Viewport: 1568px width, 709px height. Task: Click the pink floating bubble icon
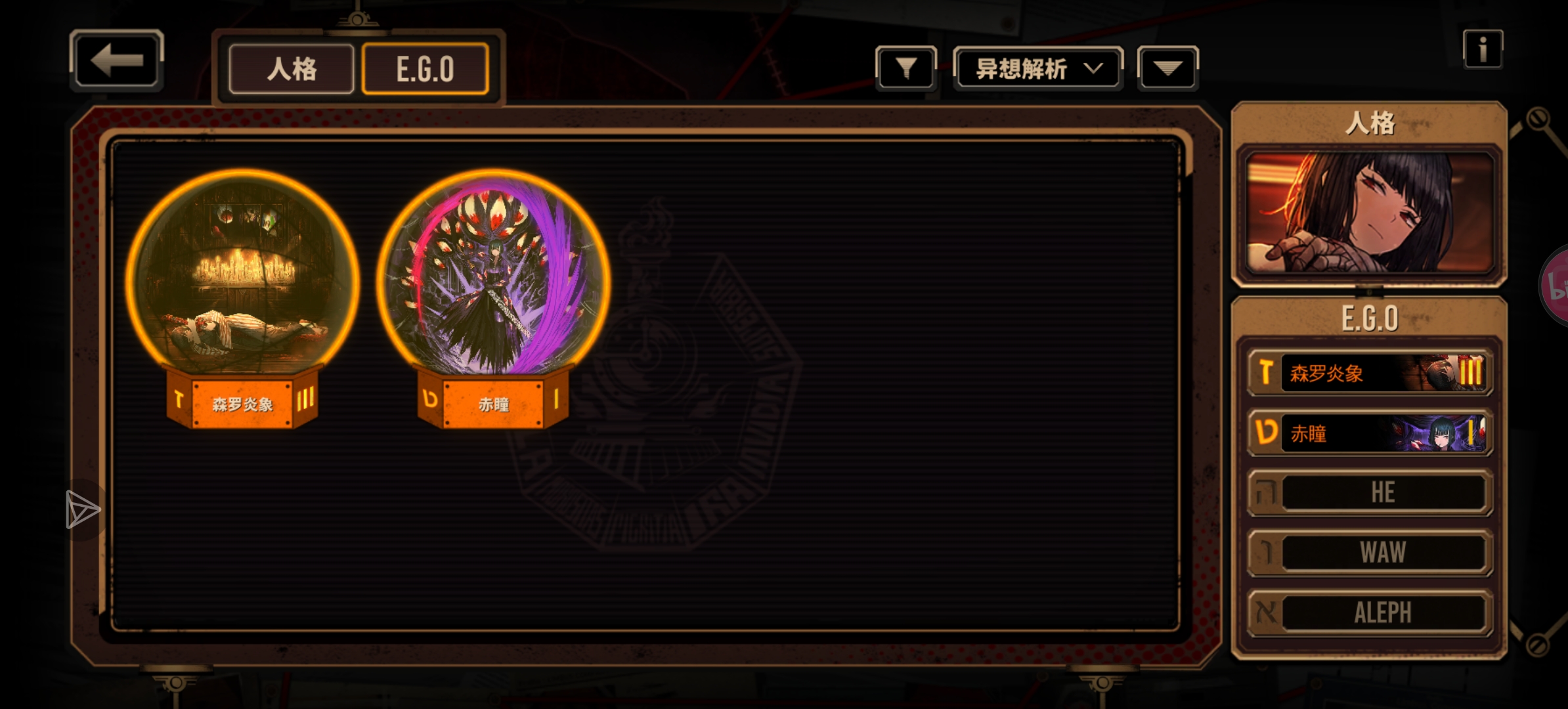point(1554,286)
